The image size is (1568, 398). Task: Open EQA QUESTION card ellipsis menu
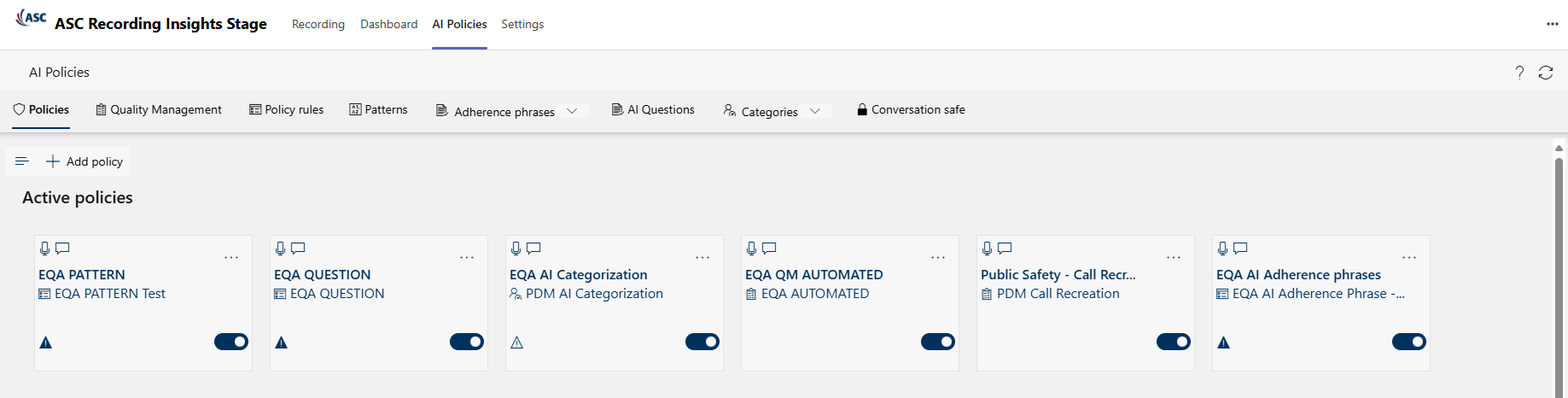click(x=467, y=257)
